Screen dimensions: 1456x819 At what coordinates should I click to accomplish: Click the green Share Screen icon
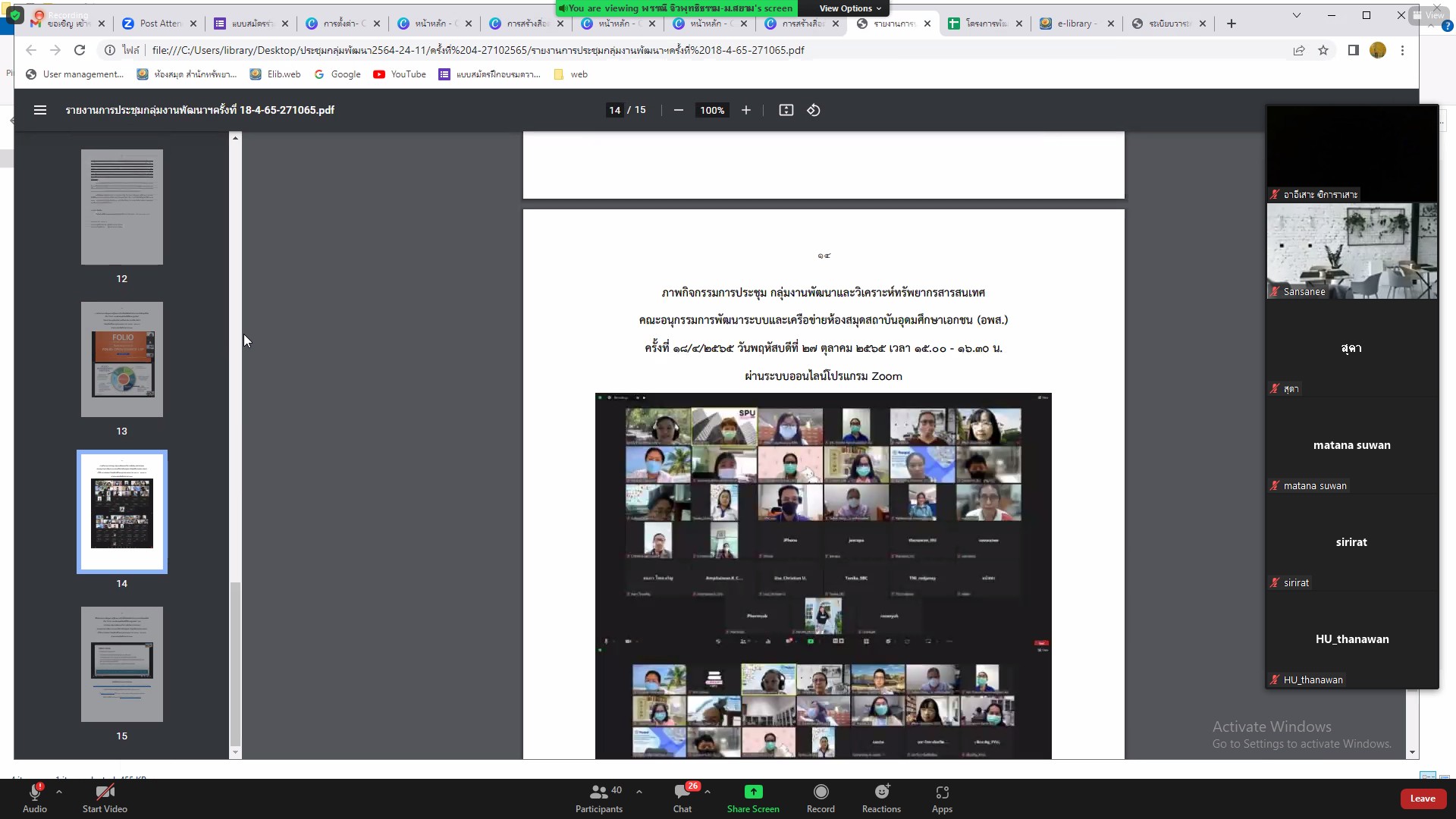point(753,792)
